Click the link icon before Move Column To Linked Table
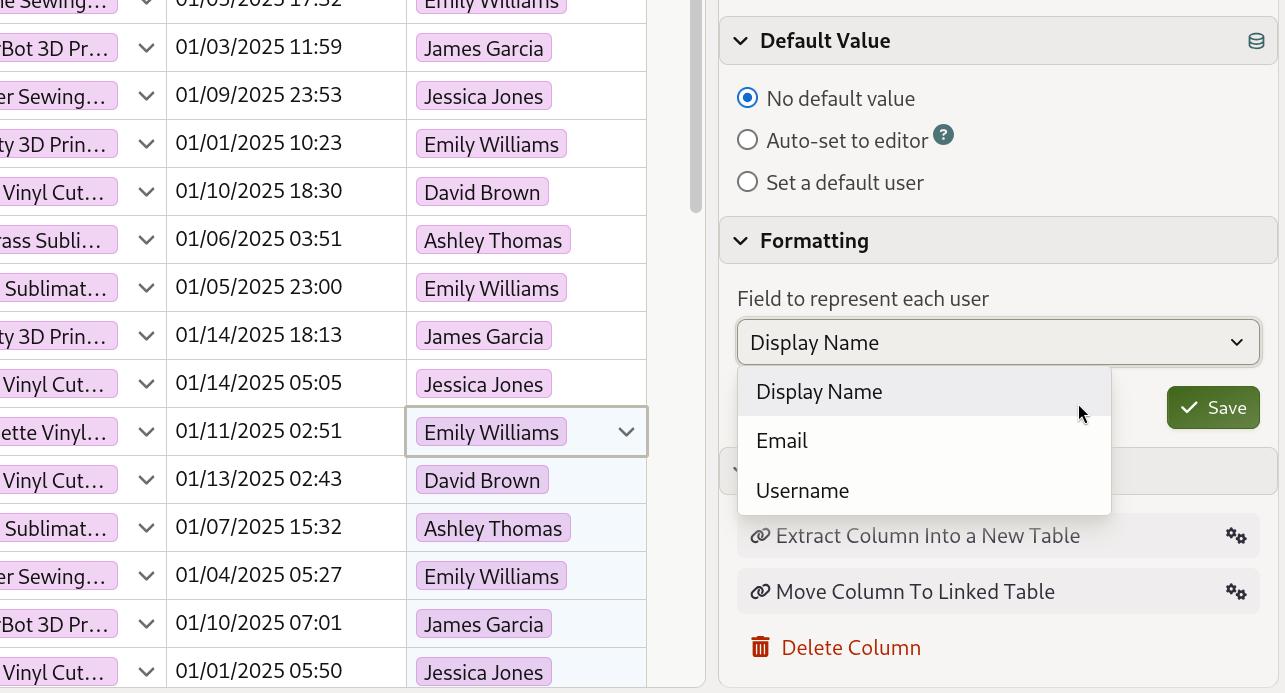 click(759, 592)
